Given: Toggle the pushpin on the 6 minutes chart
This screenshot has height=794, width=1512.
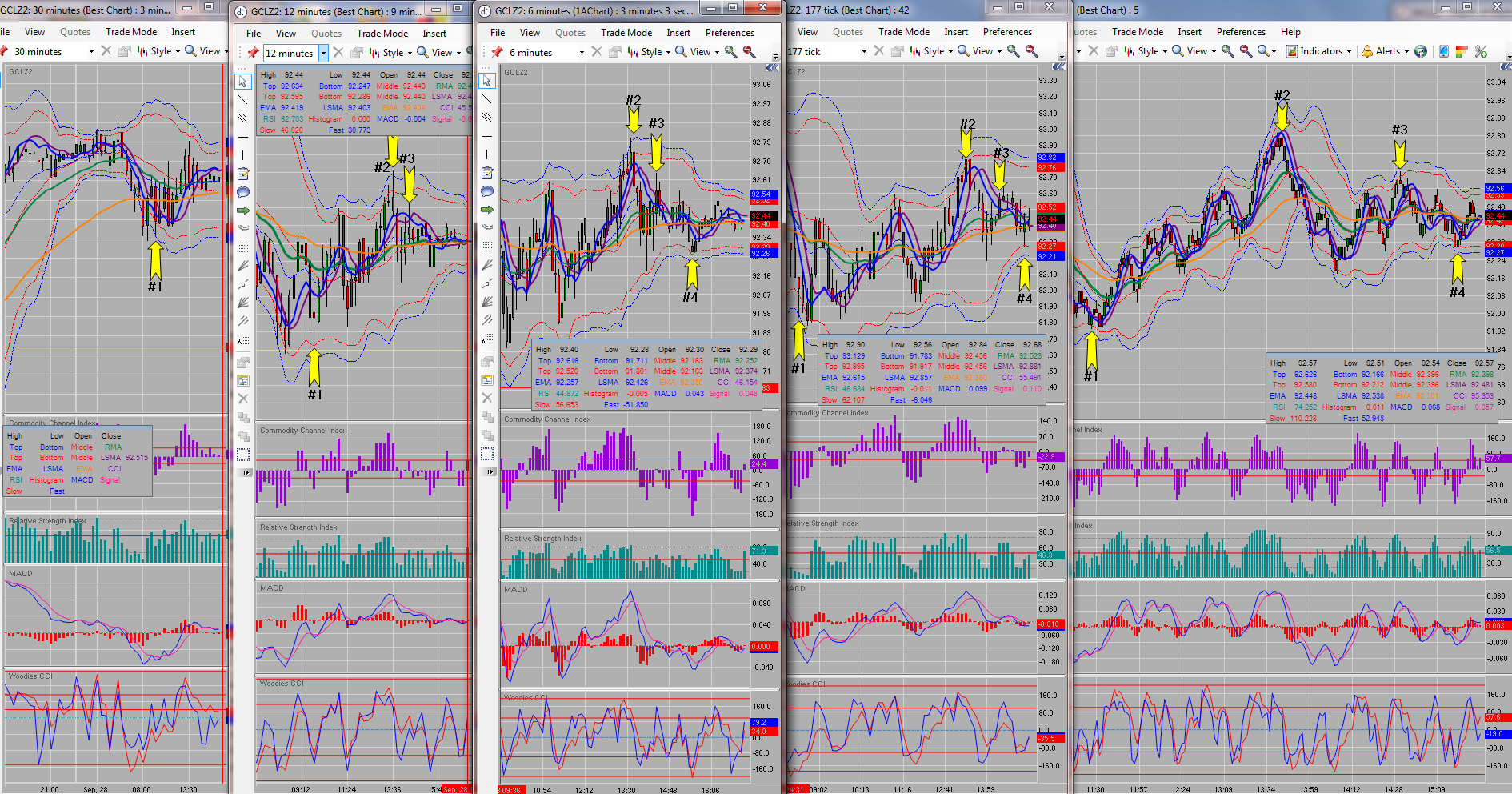Looking at the screenshot, I should coord(497,52).
